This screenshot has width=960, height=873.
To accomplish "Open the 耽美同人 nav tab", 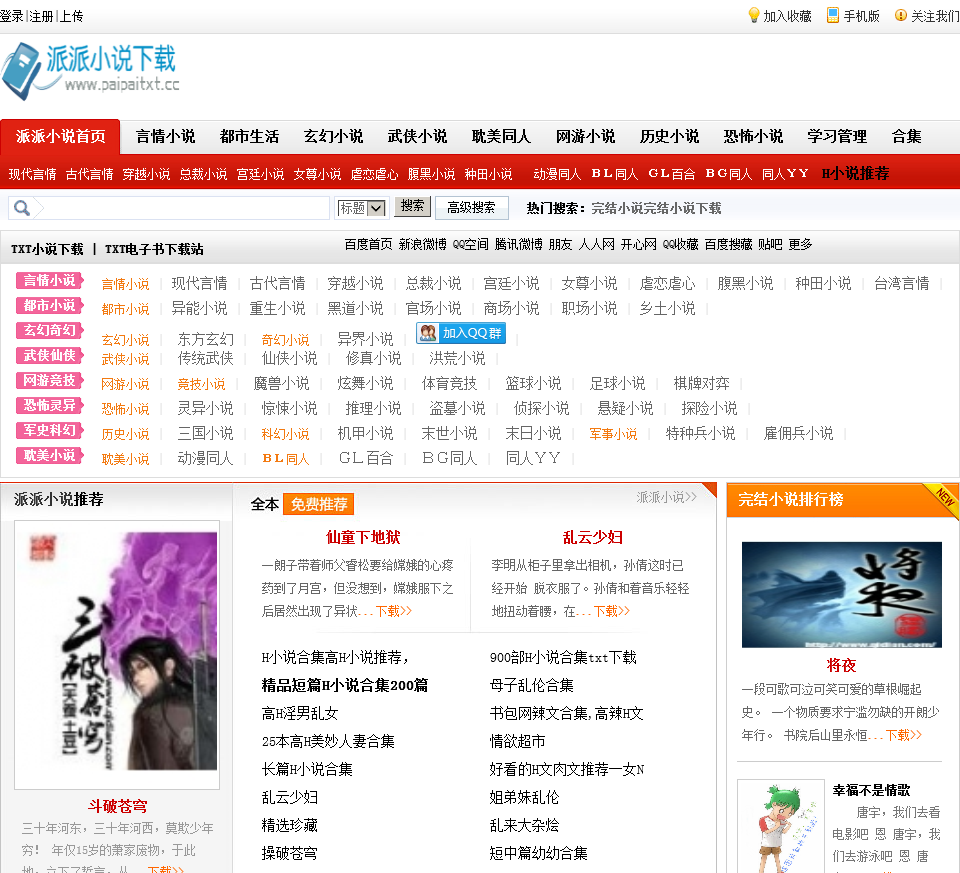I will 501,137.
